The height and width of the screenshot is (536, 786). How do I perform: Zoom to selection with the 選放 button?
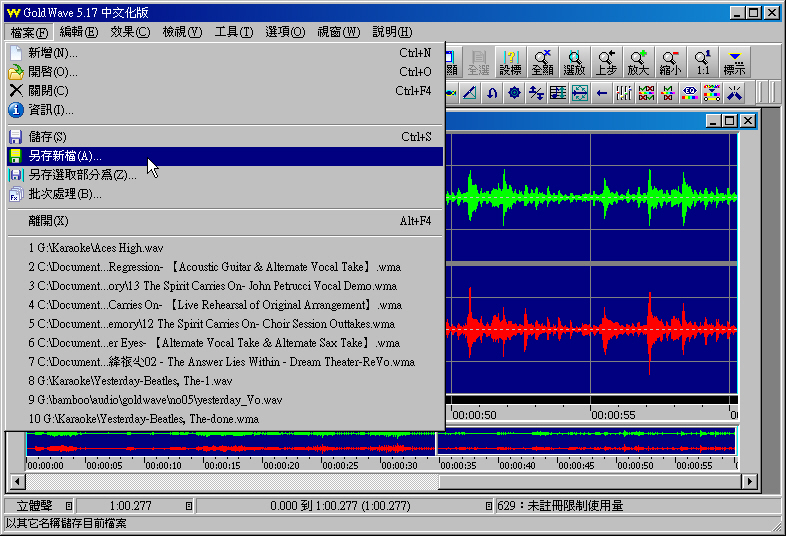click(x=574, y=62)
